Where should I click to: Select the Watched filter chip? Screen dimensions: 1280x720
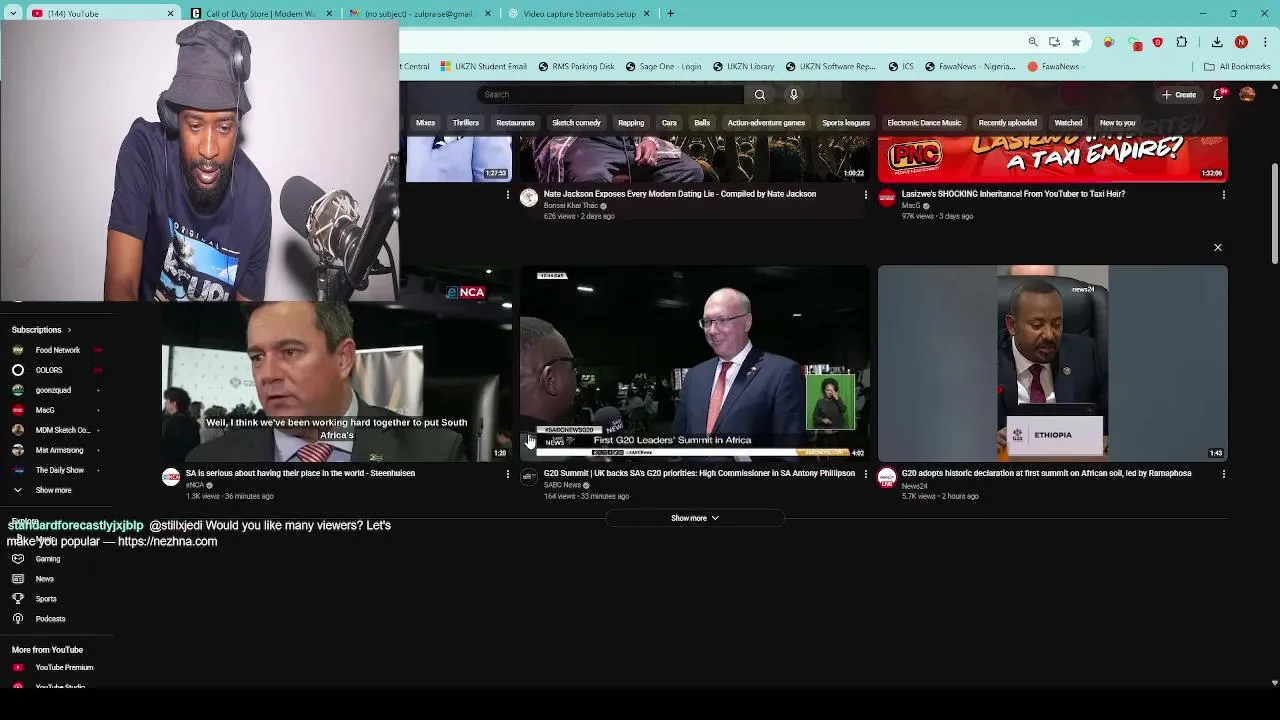pos(1068,123)
